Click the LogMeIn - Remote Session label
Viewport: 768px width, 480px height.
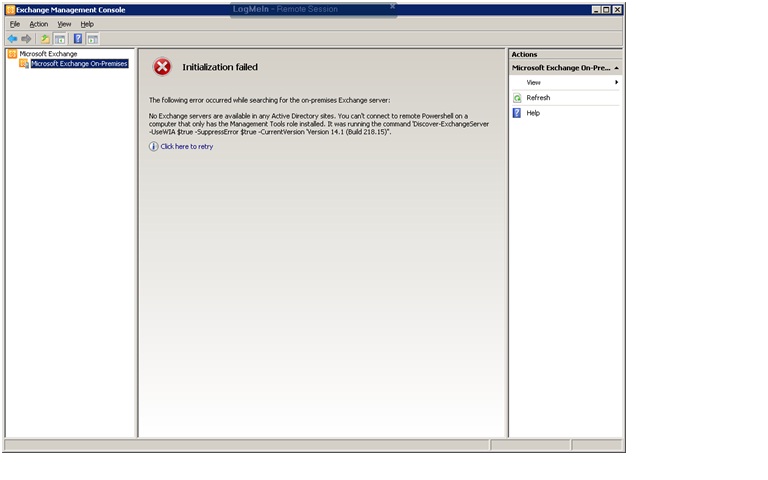tap(285, 9)
